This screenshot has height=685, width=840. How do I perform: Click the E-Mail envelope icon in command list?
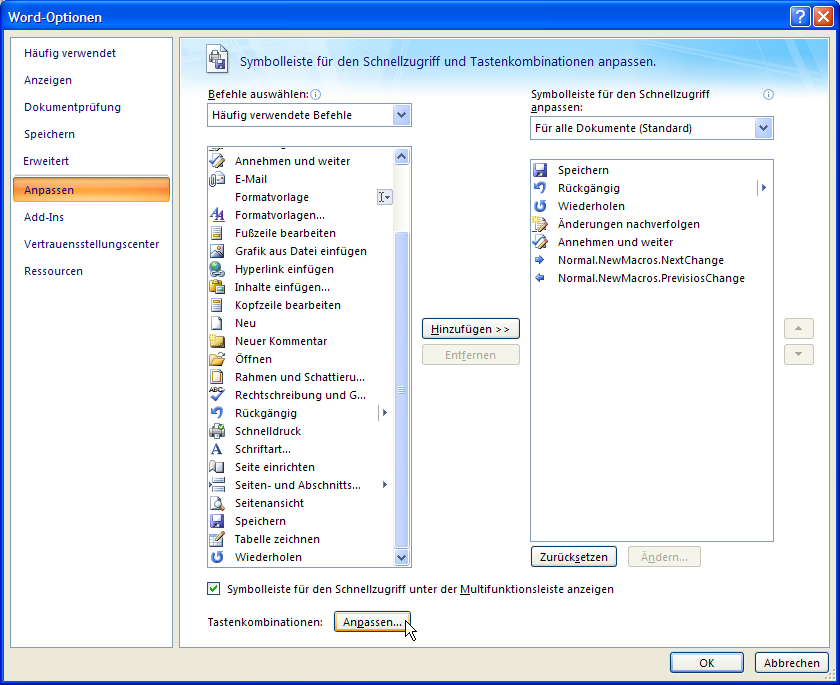(x=217, y=179)
